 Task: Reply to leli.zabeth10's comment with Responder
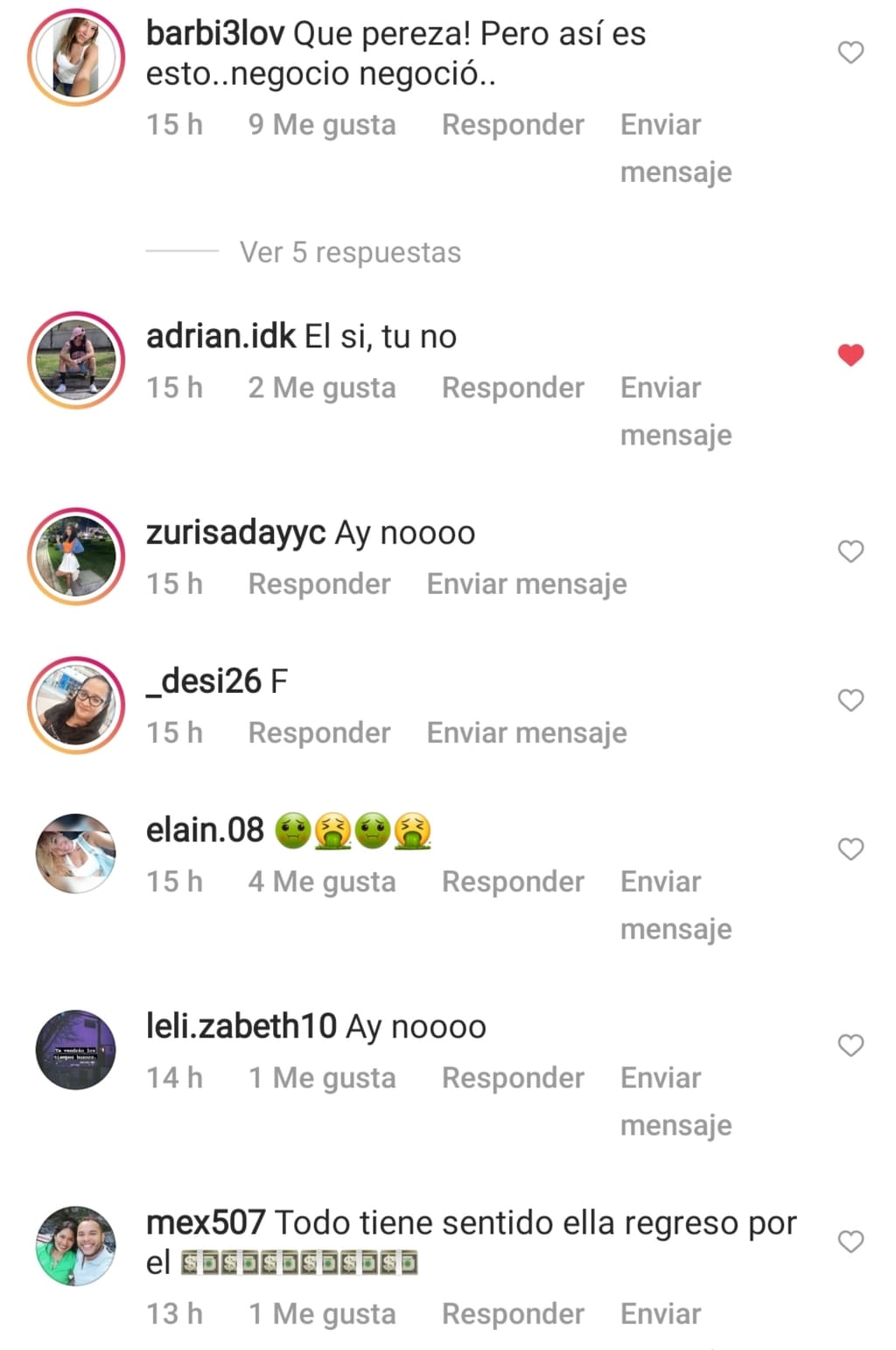(513, 1078)
